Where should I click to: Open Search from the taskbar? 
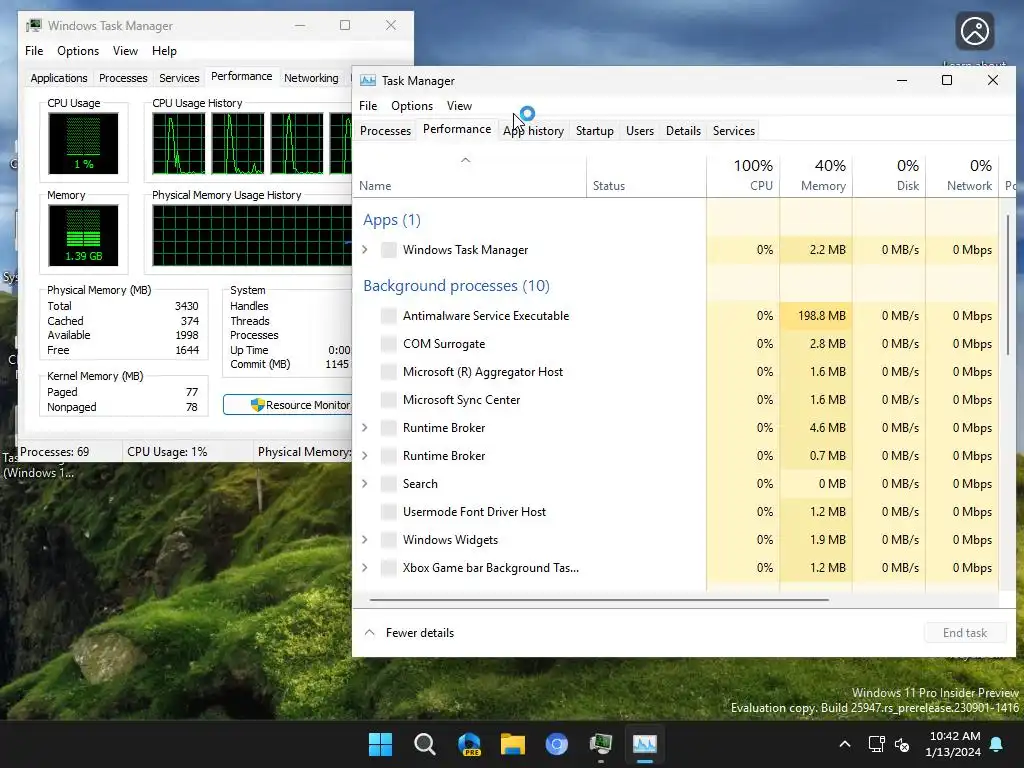point(424,744)
